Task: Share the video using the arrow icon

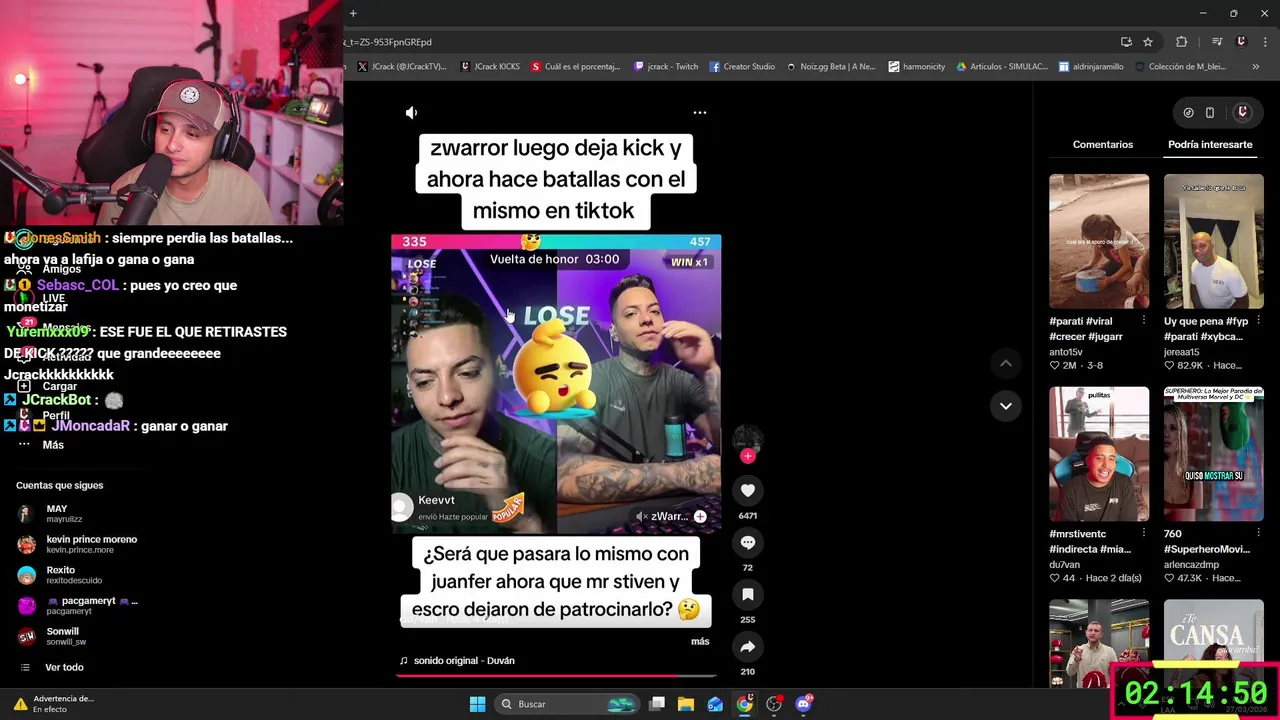Action: point(747,646)
